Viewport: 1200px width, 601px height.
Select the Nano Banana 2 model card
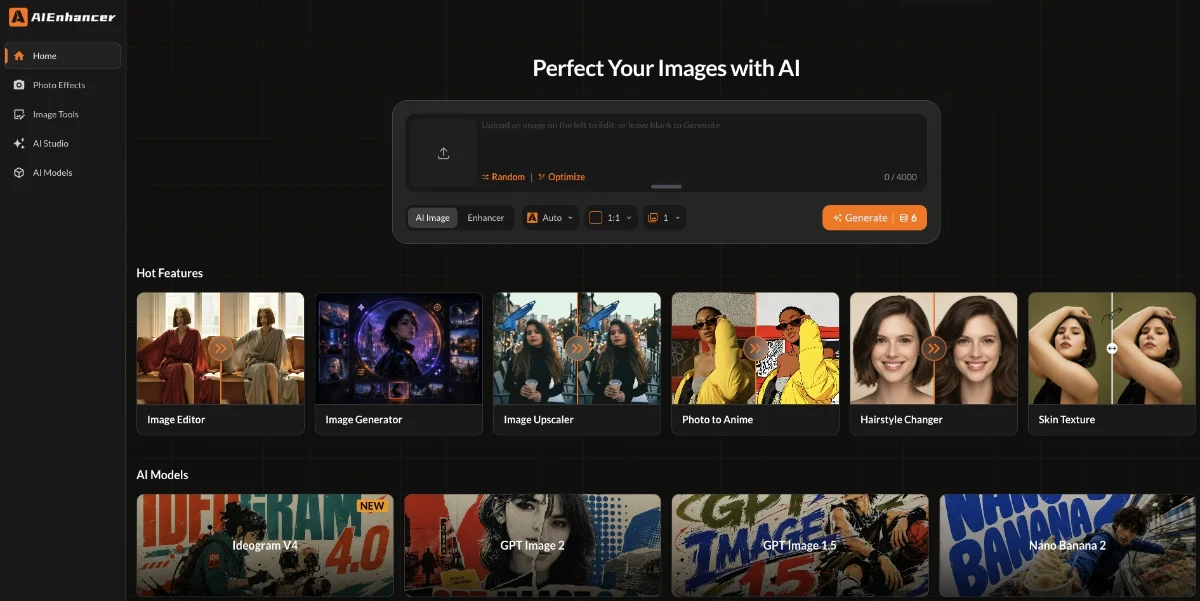click(1068, 545)
